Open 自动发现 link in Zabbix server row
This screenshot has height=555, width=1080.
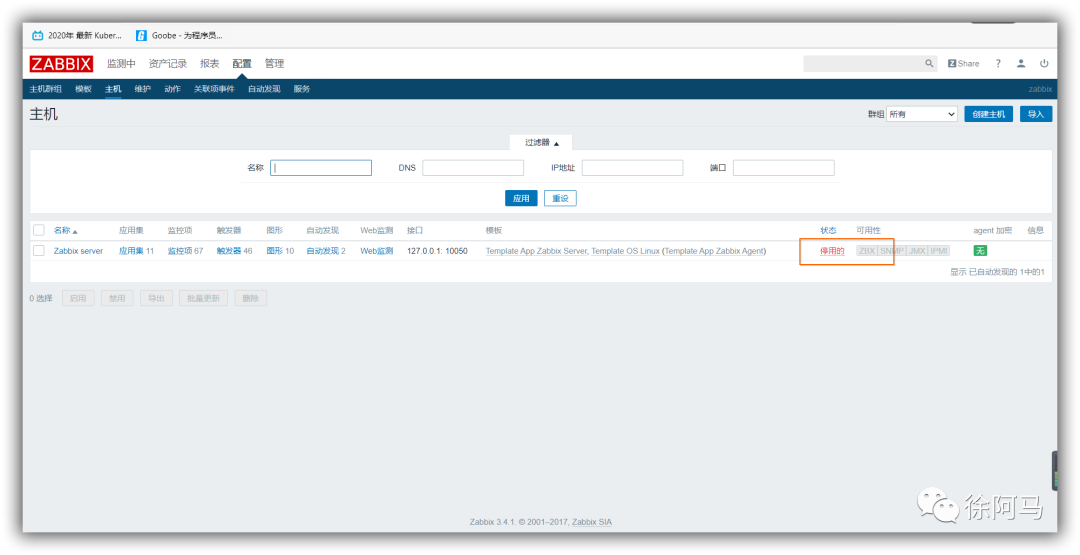(322, 251)
